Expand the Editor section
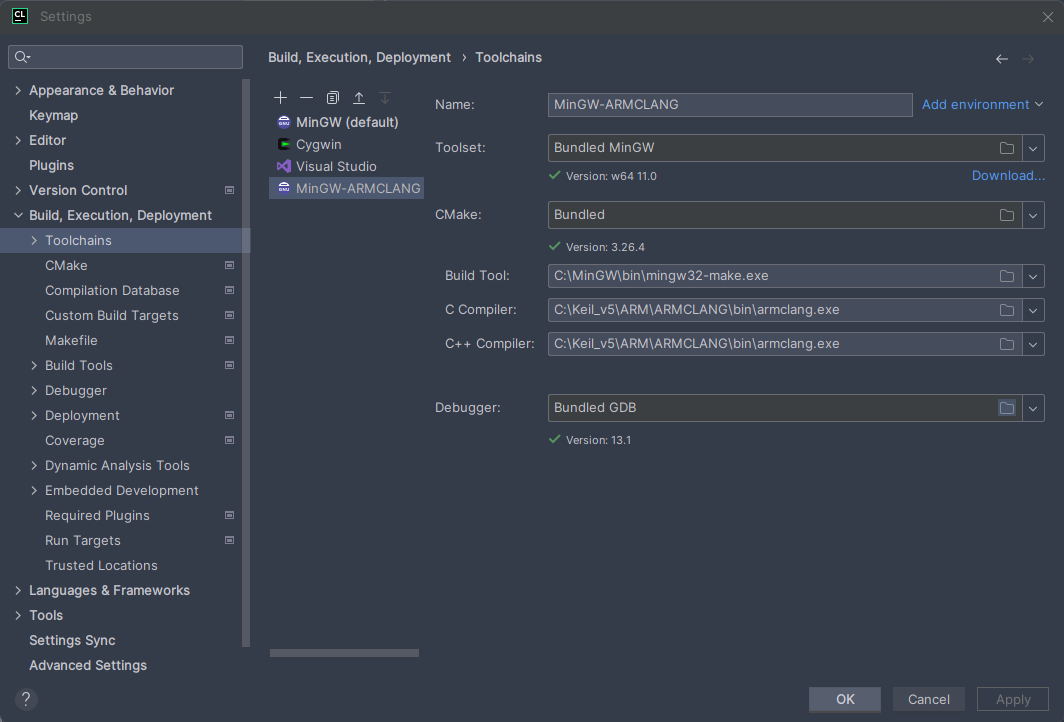 (x=18, y=140)
